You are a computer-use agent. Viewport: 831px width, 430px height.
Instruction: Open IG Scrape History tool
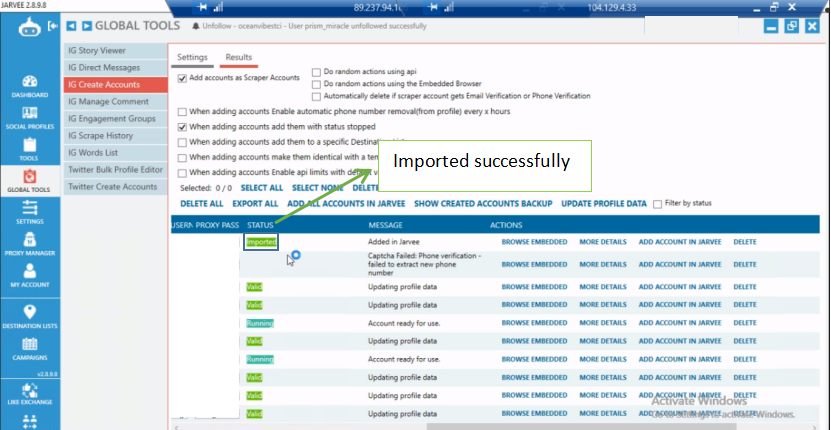115,136
